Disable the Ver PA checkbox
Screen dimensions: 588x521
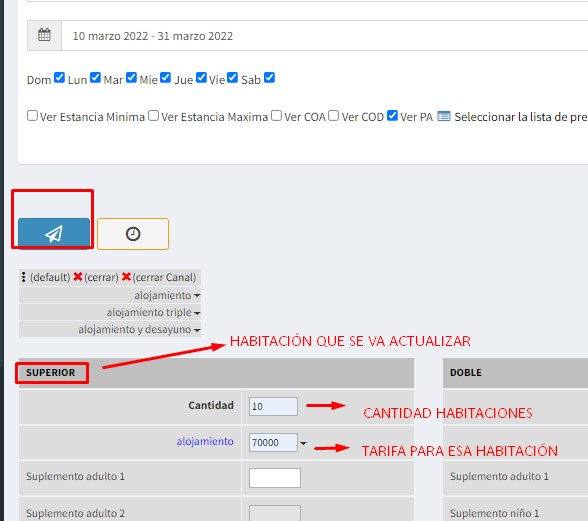(x=392, y=116)
